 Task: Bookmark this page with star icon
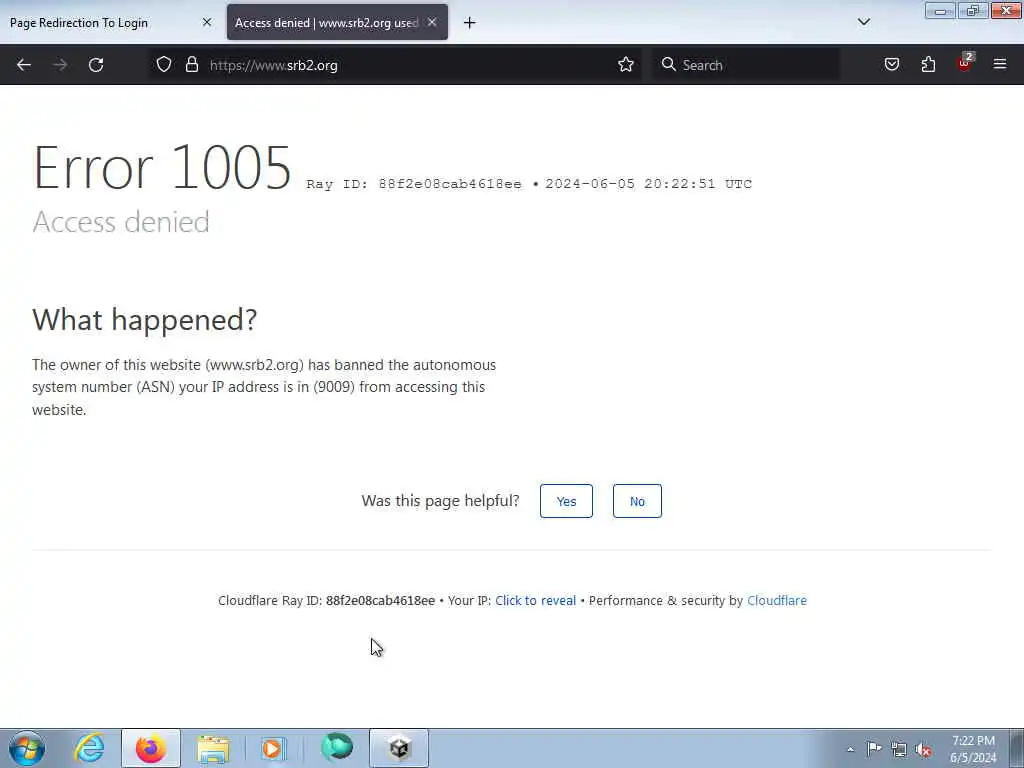pos(626,65)
